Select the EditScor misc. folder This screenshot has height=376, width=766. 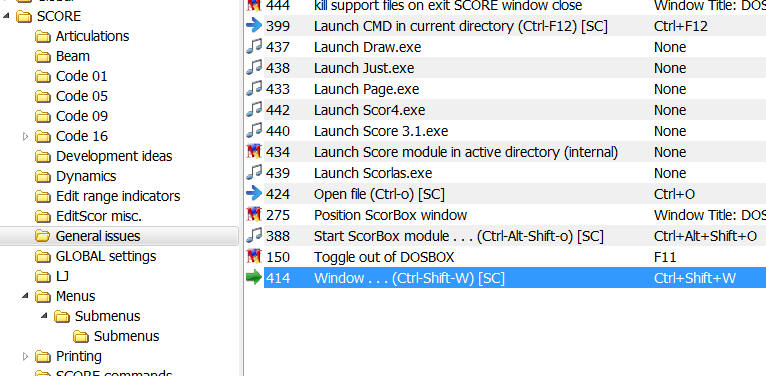(99, 216)
